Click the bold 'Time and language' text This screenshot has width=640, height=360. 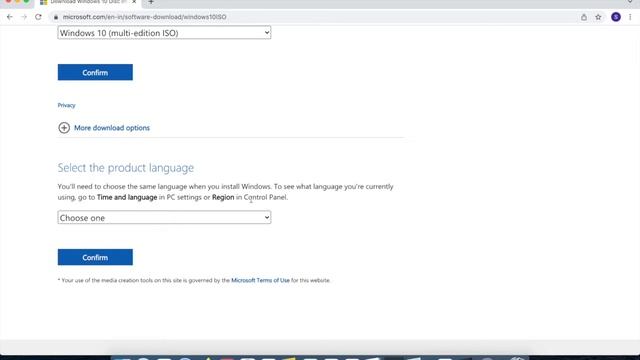(127, 197)
